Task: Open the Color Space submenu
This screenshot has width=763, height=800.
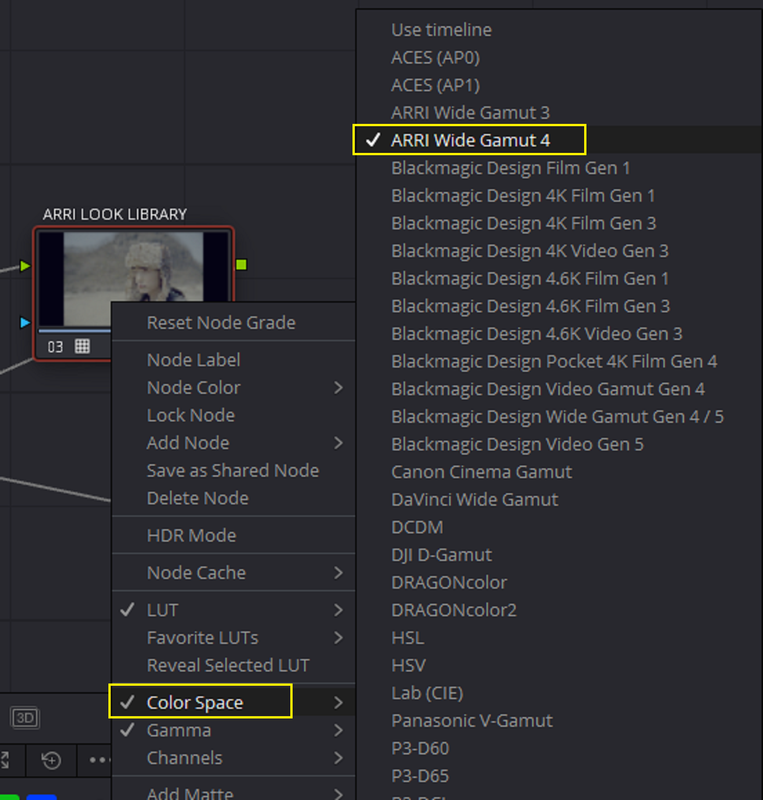Action: pyautogui.click(x=234, y=702)
